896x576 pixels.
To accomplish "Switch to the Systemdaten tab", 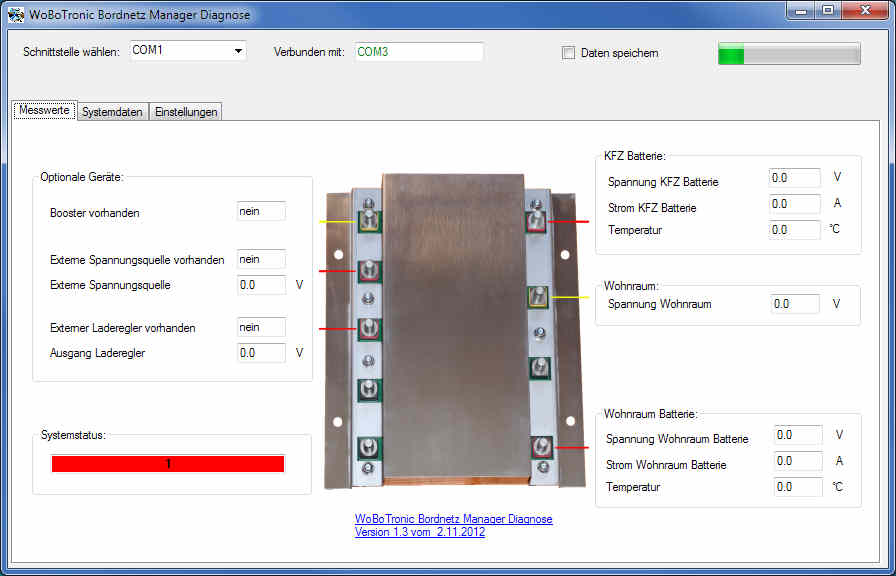I will [112, 112].
